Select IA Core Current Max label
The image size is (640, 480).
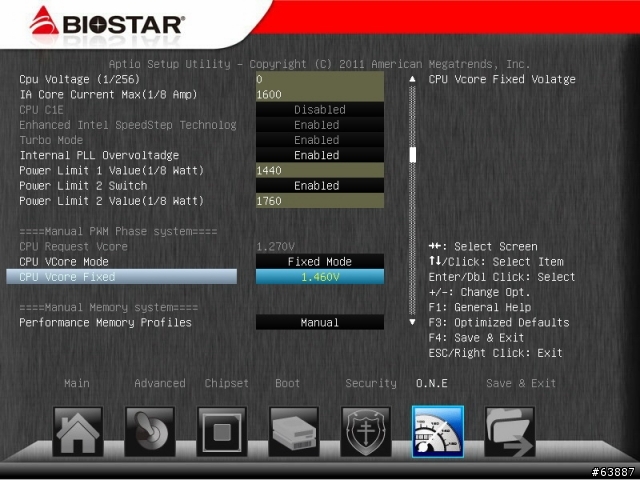point(108,95)
